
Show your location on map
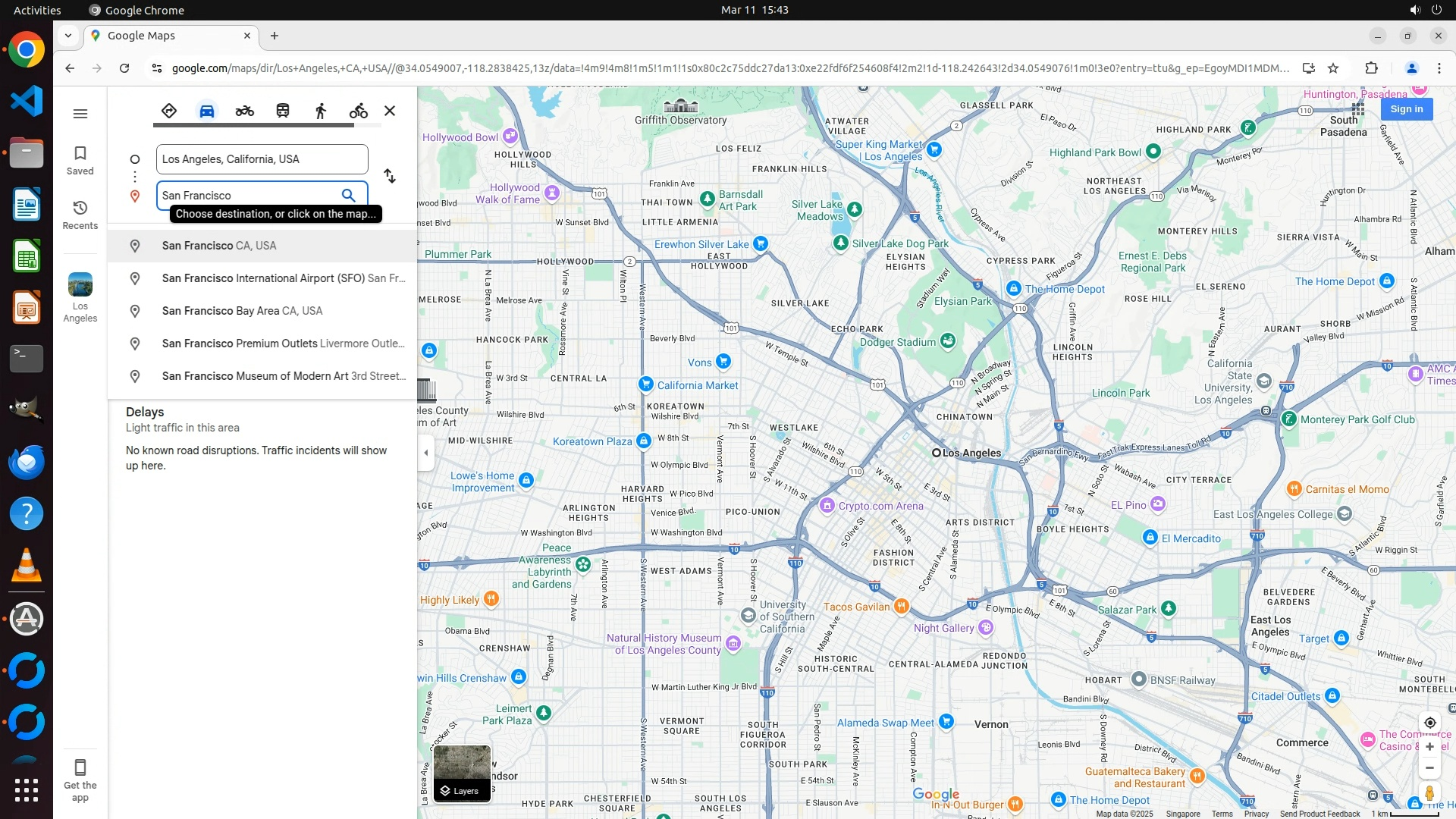tap(1429, 723)
